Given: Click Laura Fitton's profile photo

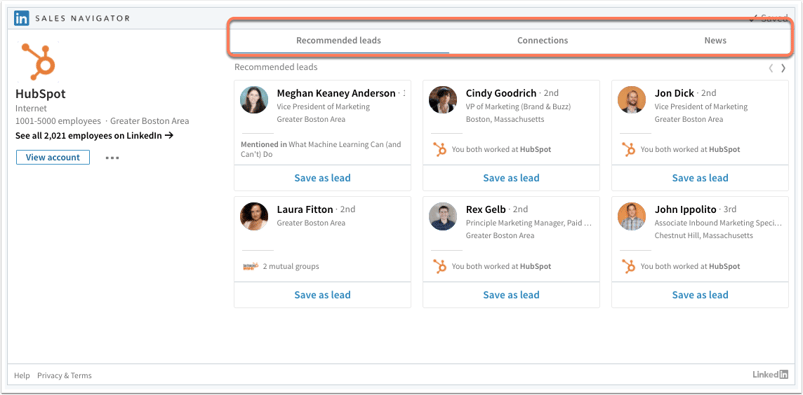Looking at the screenshot, I should (x=254, y=216).
